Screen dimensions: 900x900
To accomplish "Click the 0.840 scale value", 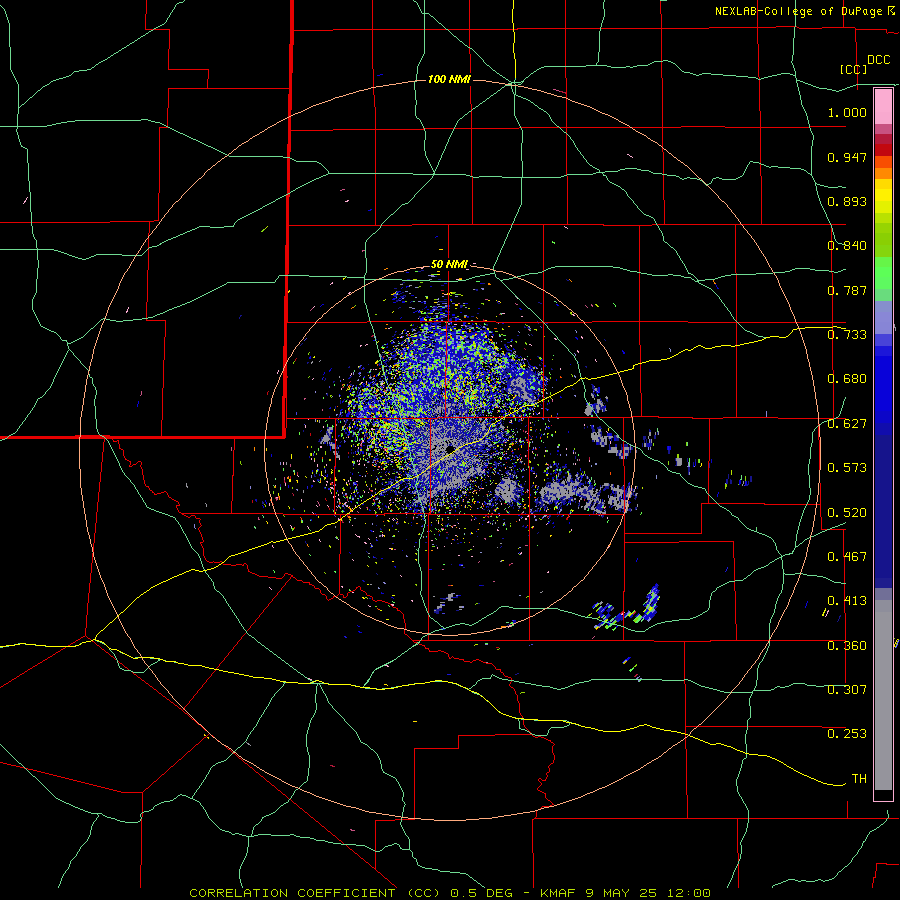I will point(847,246).
